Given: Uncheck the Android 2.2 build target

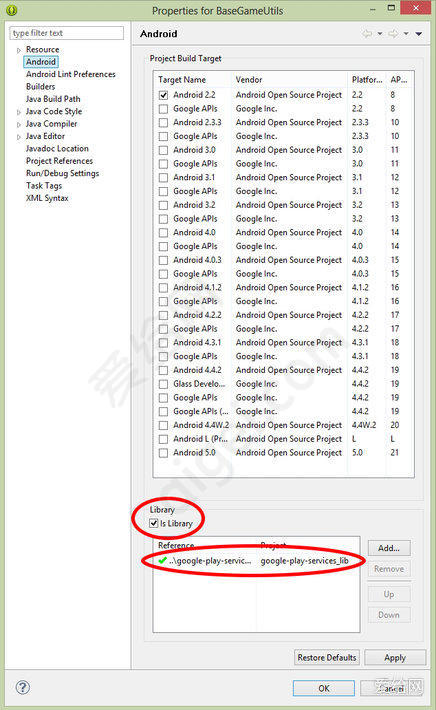Looking at the screenshot, I should point(163,95).
